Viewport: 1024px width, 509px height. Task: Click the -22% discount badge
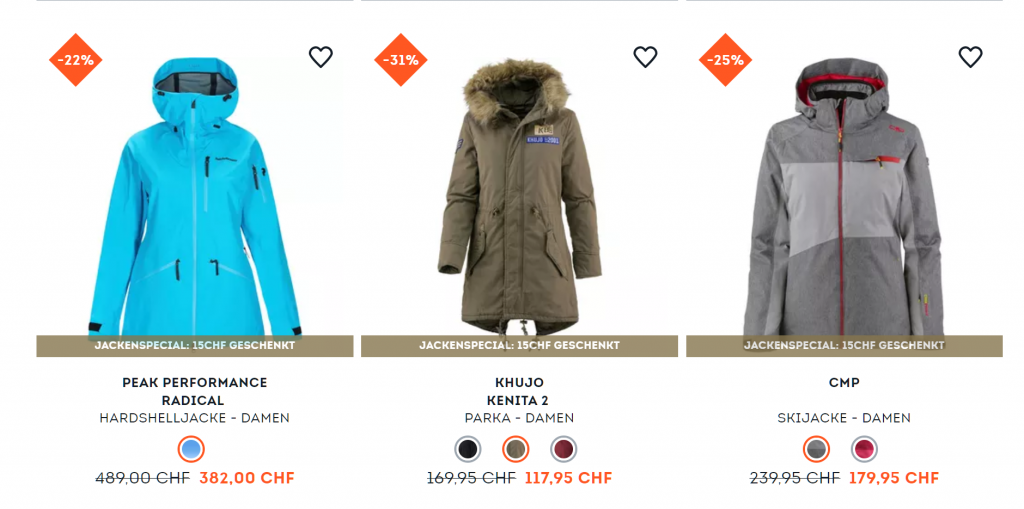coord(76,60)
